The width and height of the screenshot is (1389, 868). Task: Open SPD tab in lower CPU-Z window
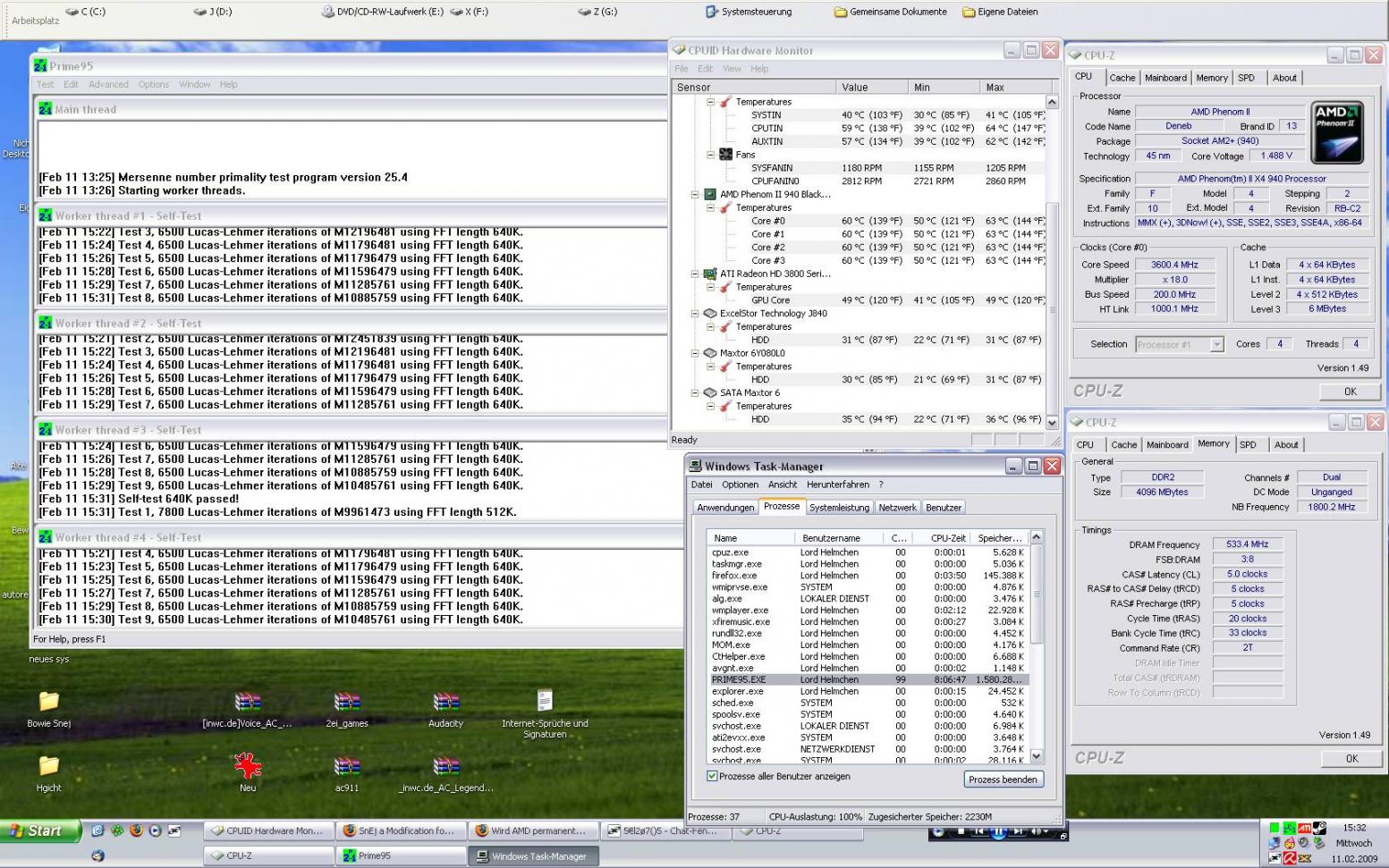pyautogui.click(x=1248, y=444)
